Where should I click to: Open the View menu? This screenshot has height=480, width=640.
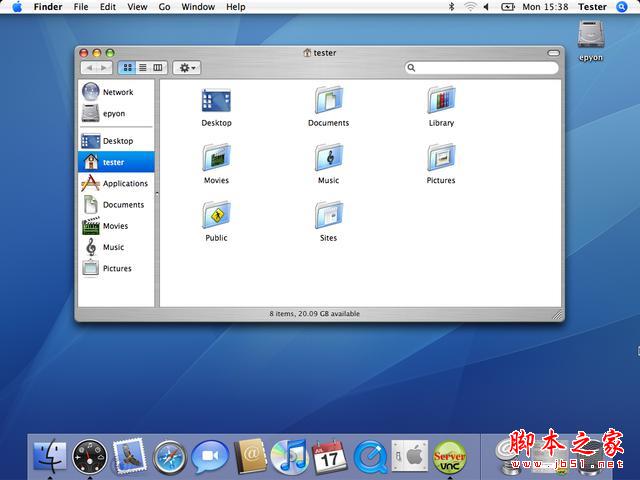pos(137,7)
